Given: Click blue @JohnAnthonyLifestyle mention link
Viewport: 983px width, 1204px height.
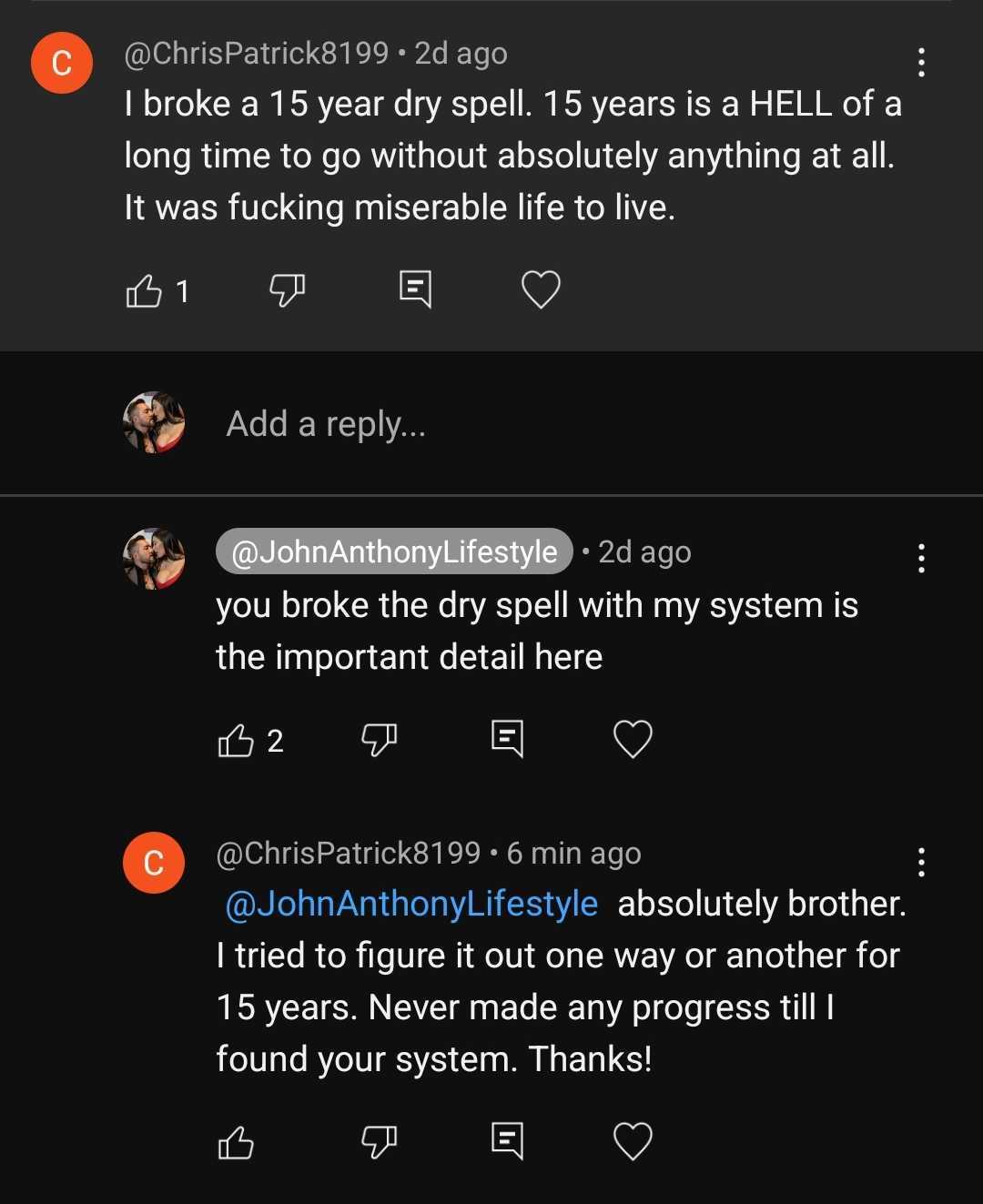Looking at the screenshot, I should point(411,904).
